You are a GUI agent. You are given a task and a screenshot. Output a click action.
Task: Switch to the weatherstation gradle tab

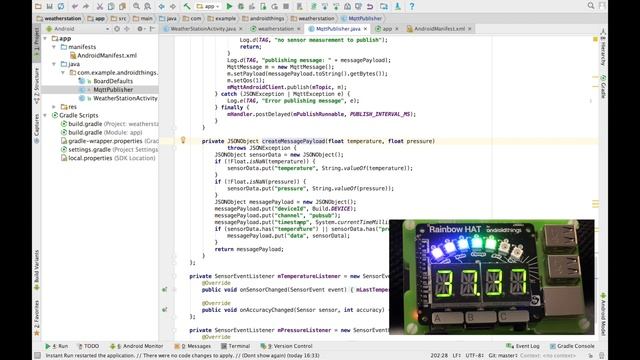pos(276,29)
